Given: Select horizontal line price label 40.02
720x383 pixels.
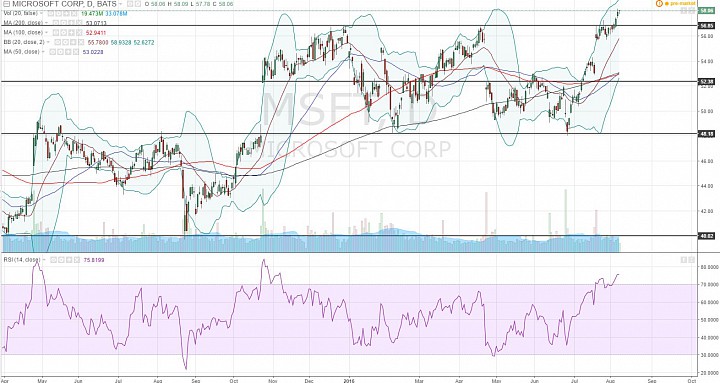Looking at the screenshot, I should (706, 236).
